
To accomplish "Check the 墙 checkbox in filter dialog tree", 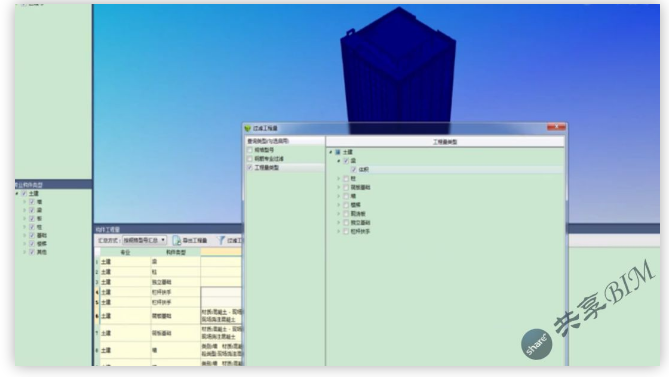I will click(346, 196).
